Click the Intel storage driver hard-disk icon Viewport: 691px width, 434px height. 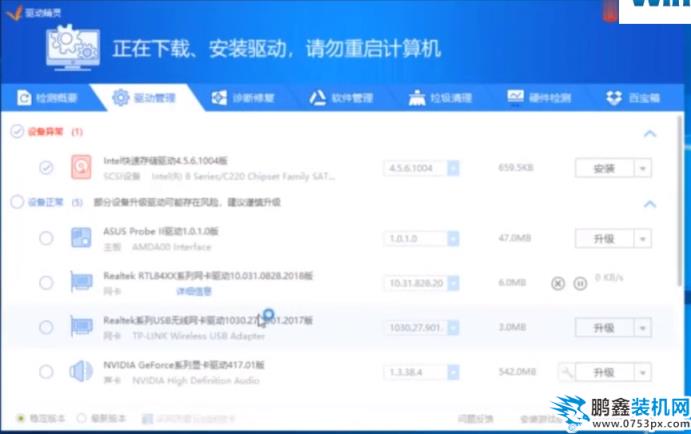pos(81,167)
